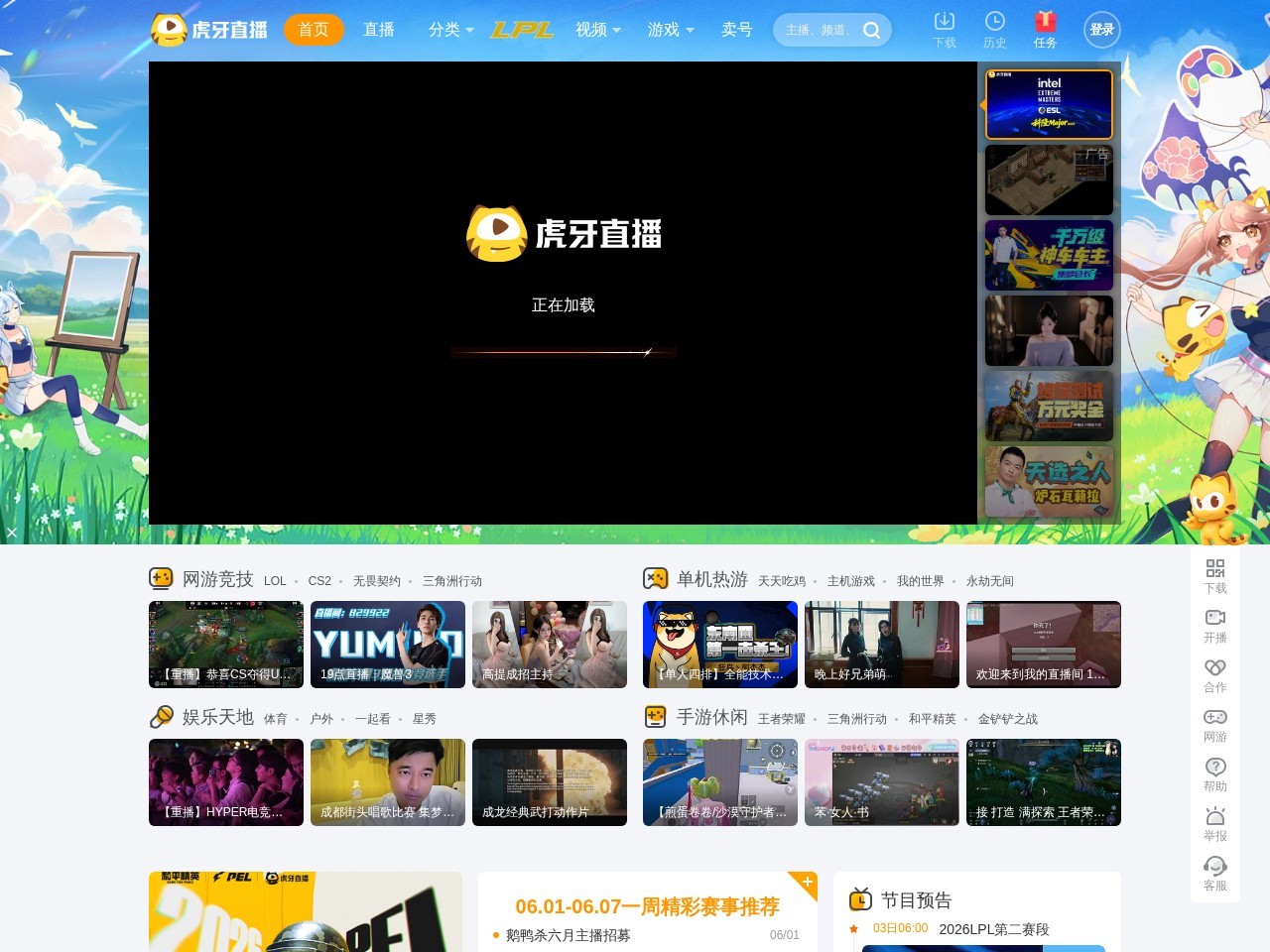Open the 体育 category link
Image resolution: width=1270 pixels, height=952 pixels.
pyautogui.click(x=276, y=719)
